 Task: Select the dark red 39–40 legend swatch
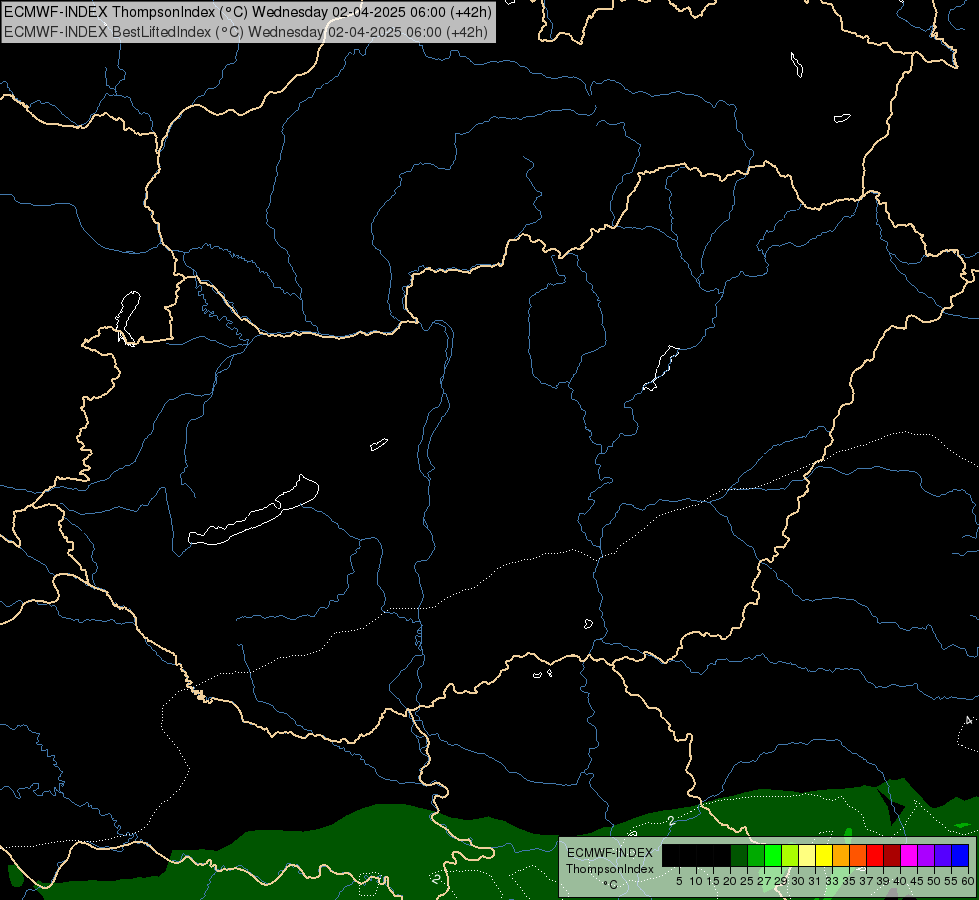pyautogui.click(x=892, y=855)
